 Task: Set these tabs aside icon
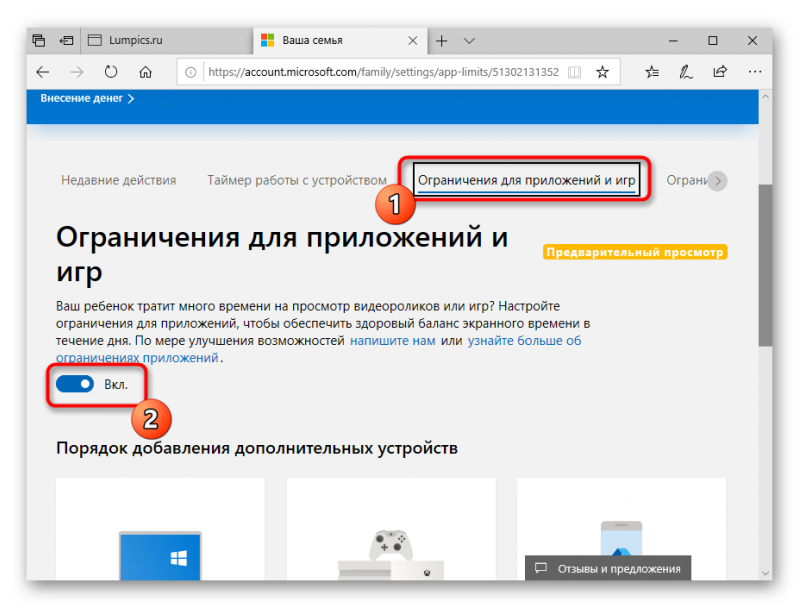66,40
